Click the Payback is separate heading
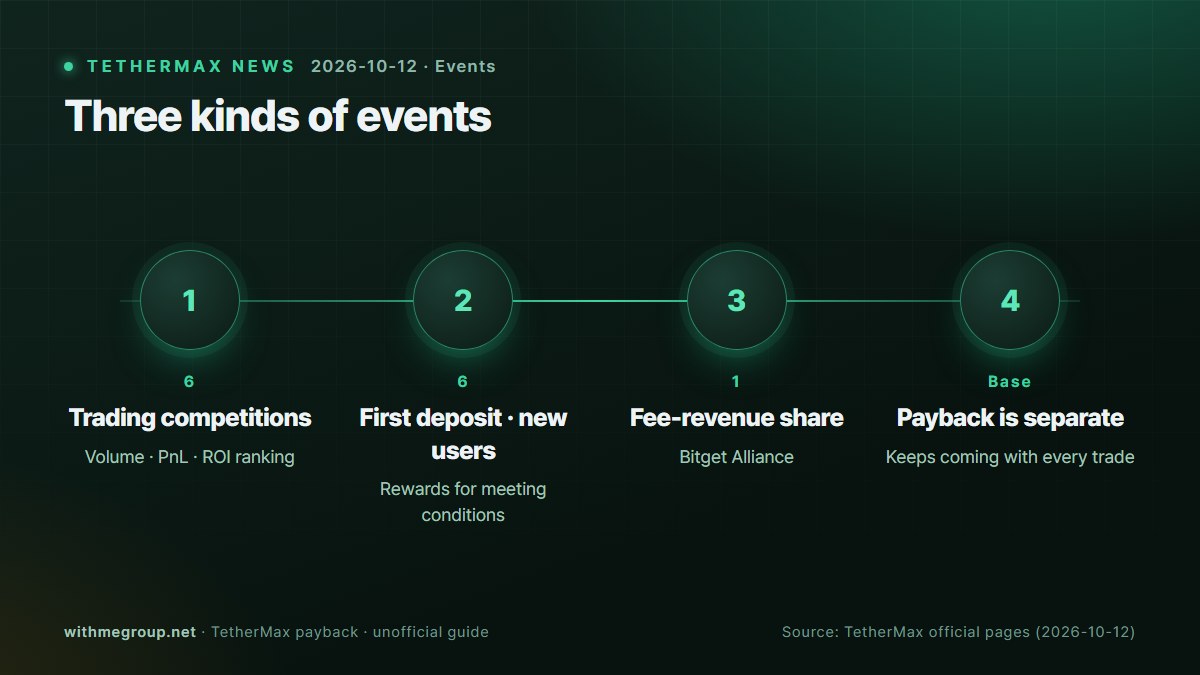Image resolution: width=1200 pixels, height=675 pixels. tap(1010, 417)
